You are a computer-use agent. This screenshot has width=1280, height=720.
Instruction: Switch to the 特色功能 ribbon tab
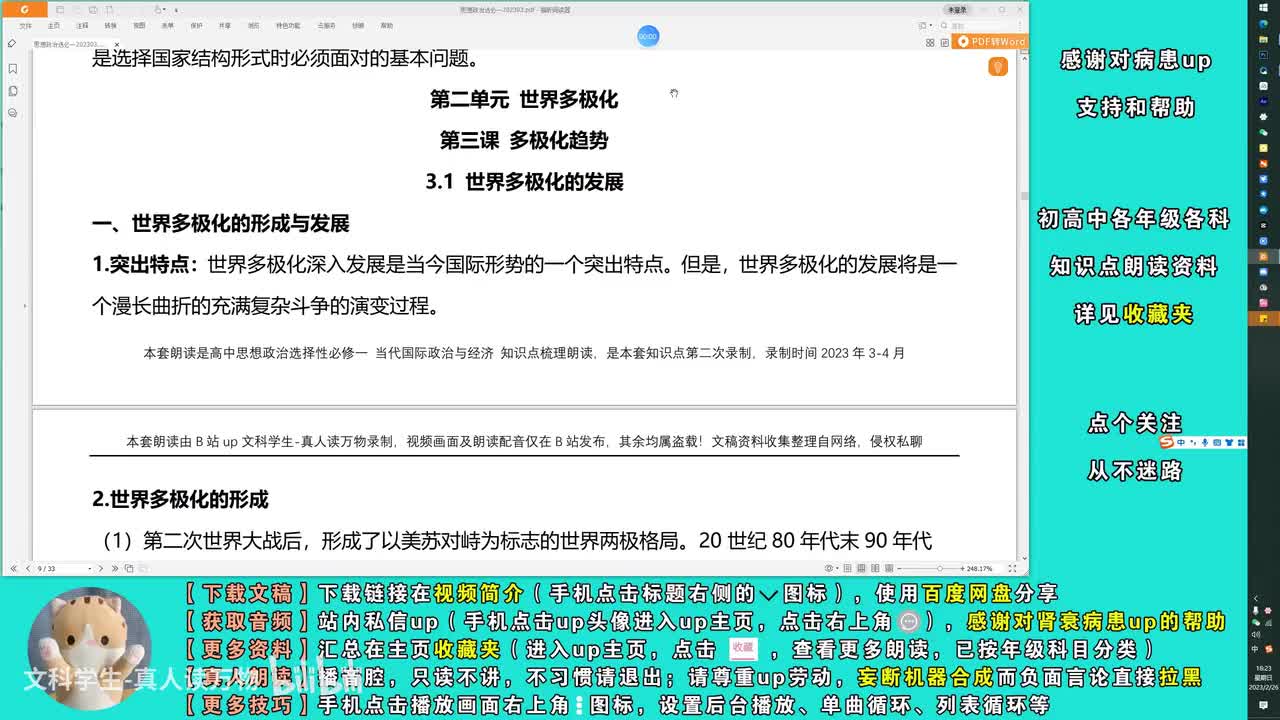[x=288, y=26]
